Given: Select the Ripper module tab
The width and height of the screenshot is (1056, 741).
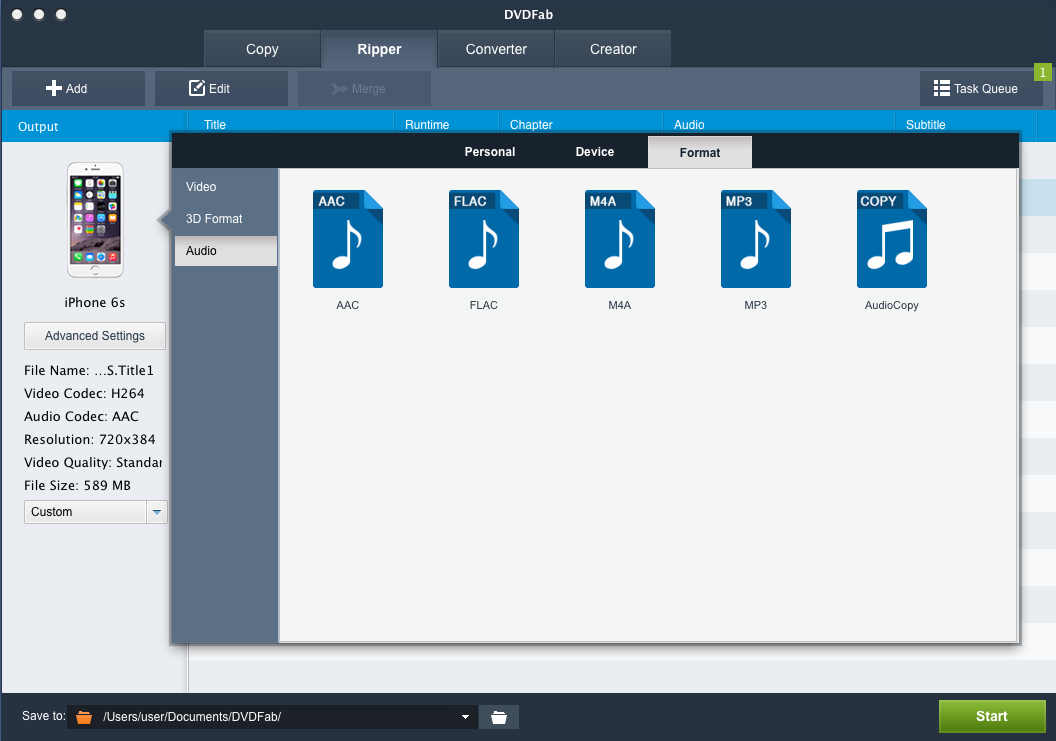Looking at the screenshot, I should [x=379, y=49].
